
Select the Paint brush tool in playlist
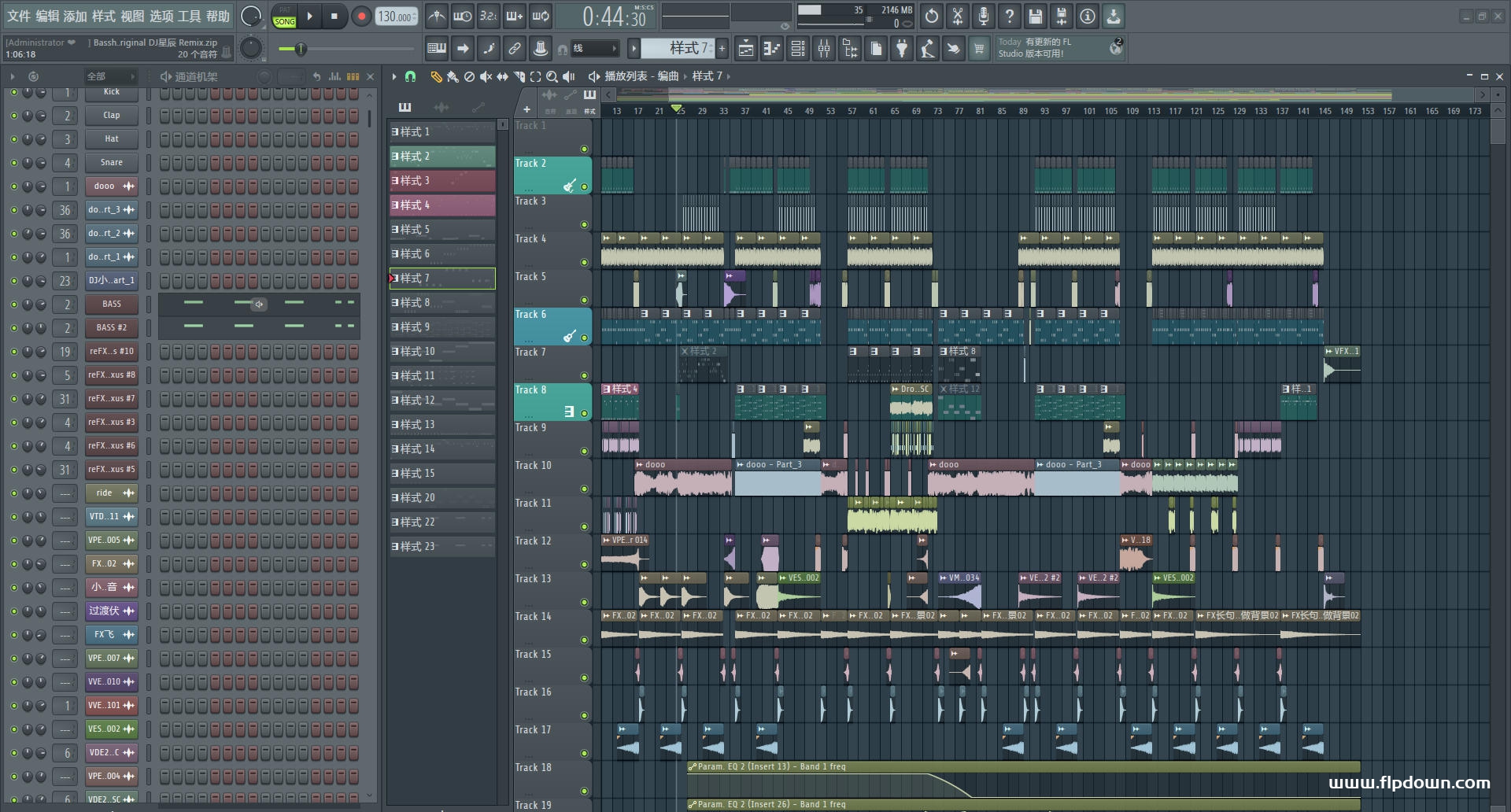pyautogui.click(x=452, y=76)
